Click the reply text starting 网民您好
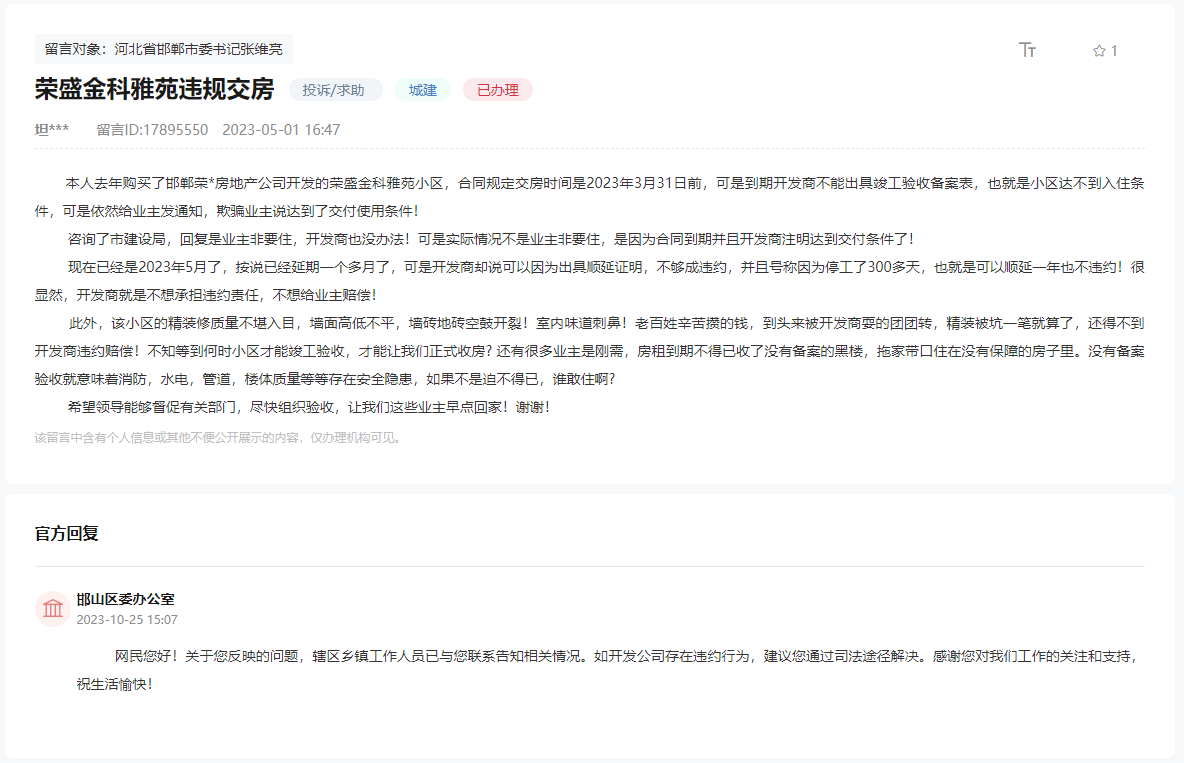The image size is (1184, 763). (x=606, y=670)
